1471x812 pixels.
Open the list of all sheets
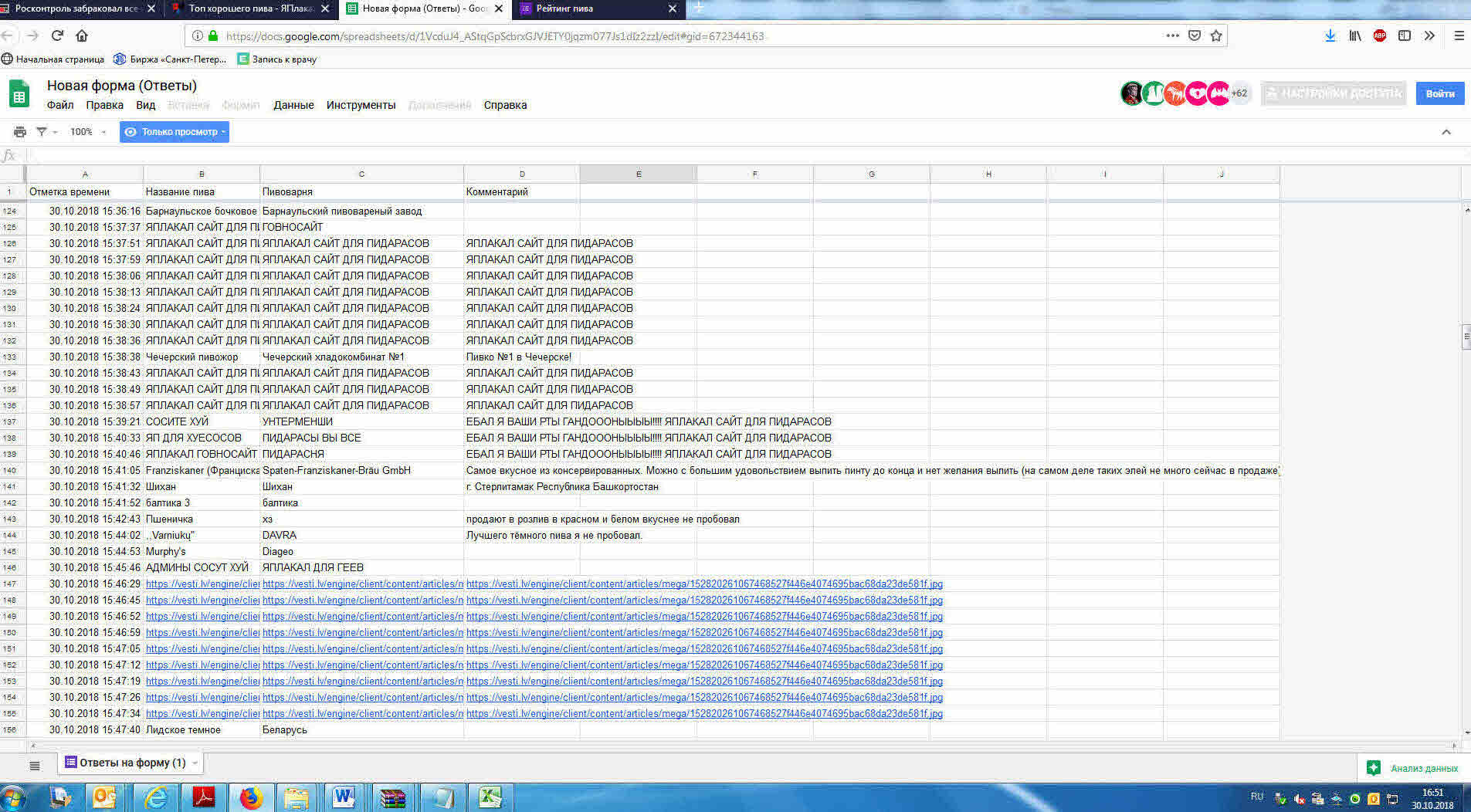[x=35, y=765]
